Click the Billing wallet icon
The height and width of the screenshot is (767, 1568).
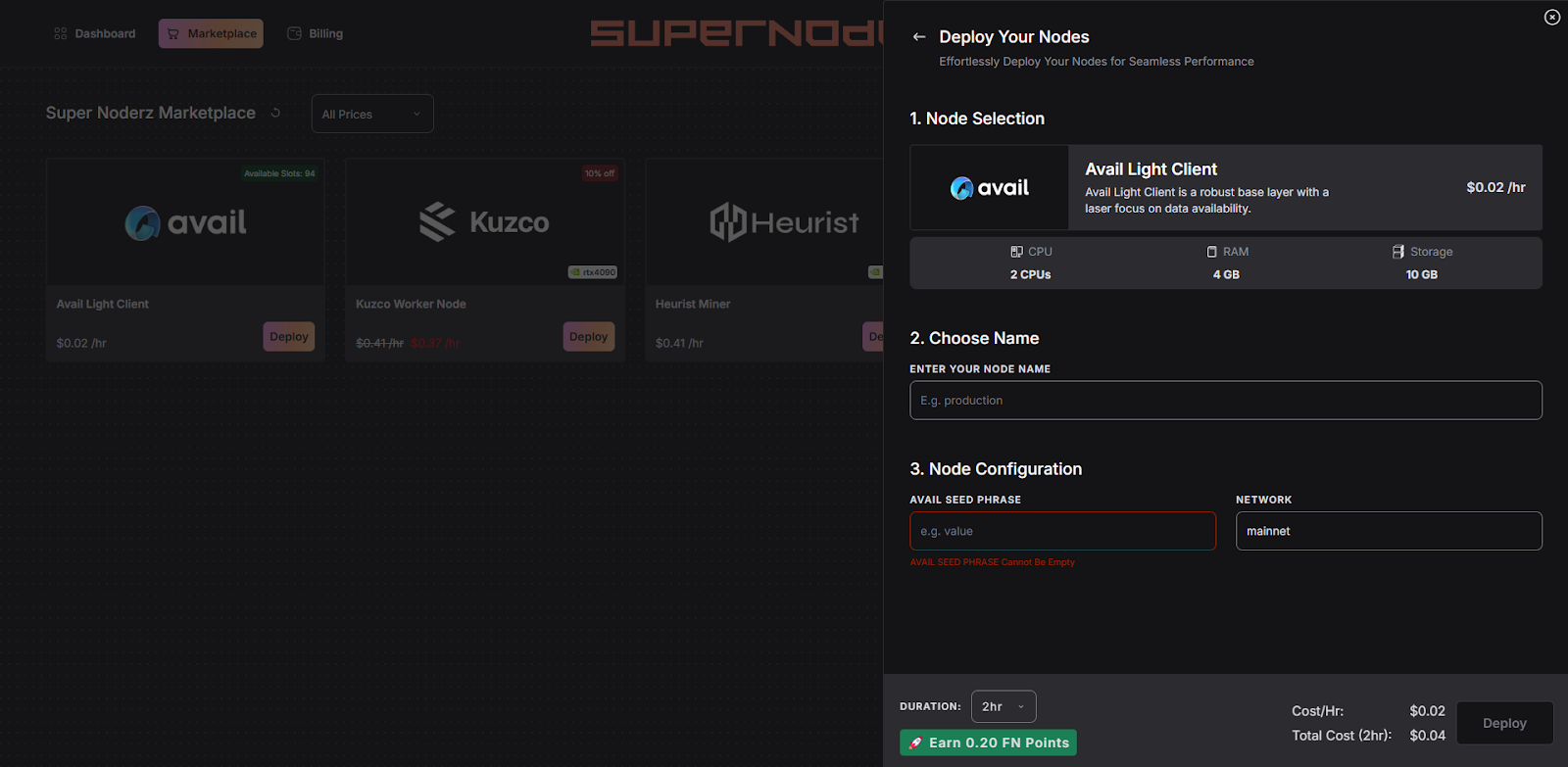[x=294, y=33]
